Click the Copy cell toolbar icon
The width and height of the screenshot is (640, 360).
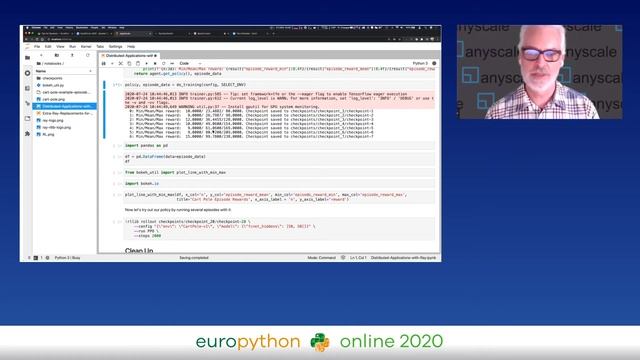(129, 64)
